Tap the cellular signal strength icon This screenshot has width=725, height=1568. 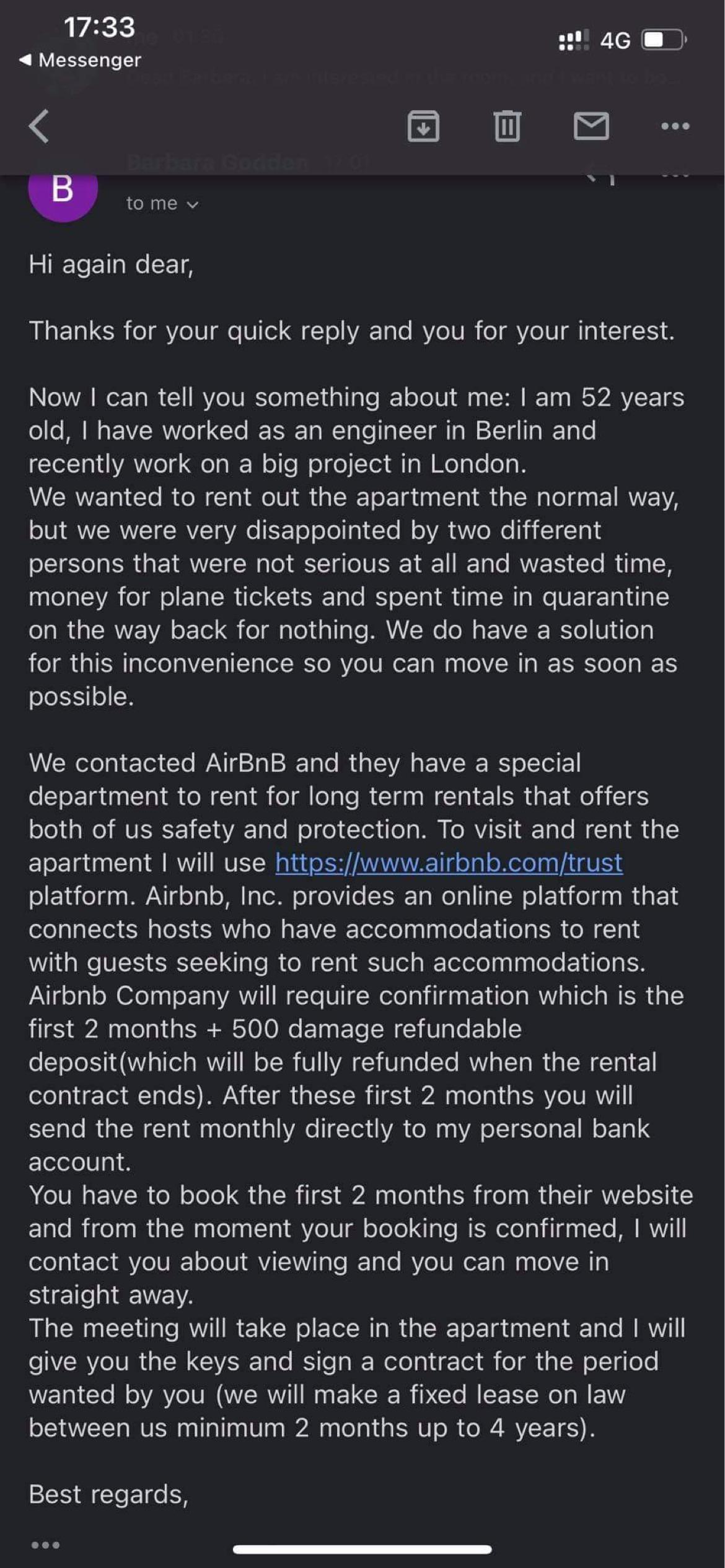[573, 40]
